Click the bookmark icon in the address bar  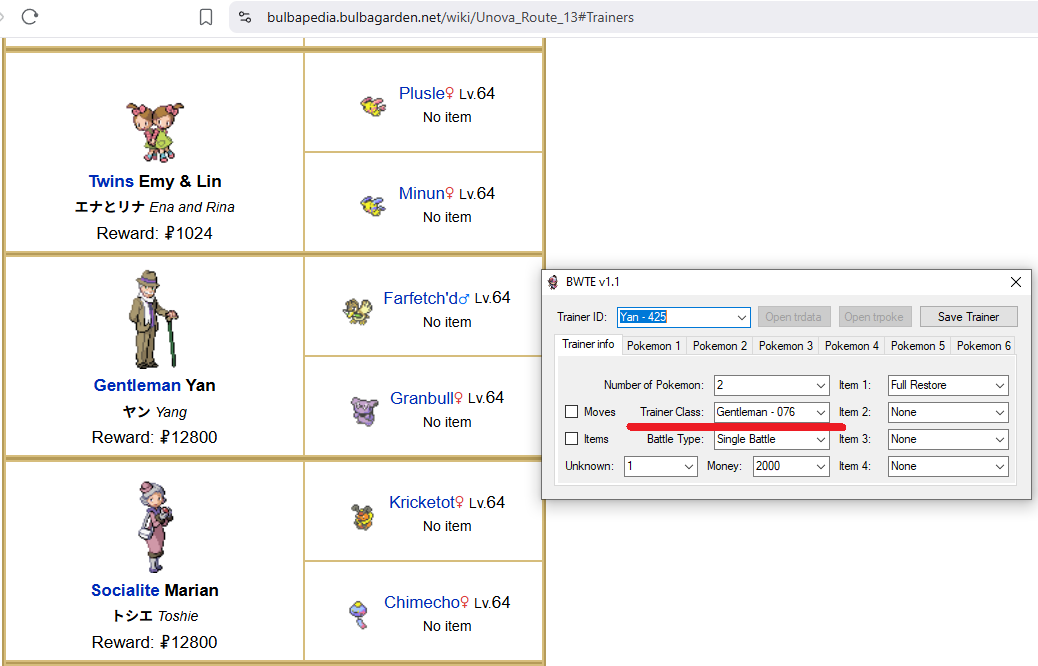pos(206,17)
